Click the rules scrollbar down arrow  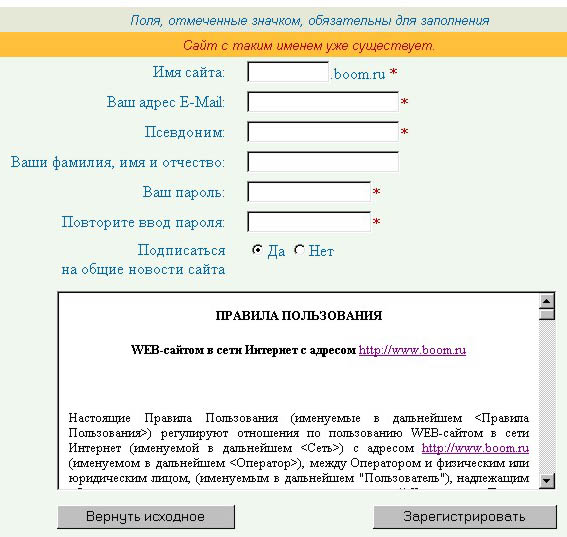pos(546,481)
